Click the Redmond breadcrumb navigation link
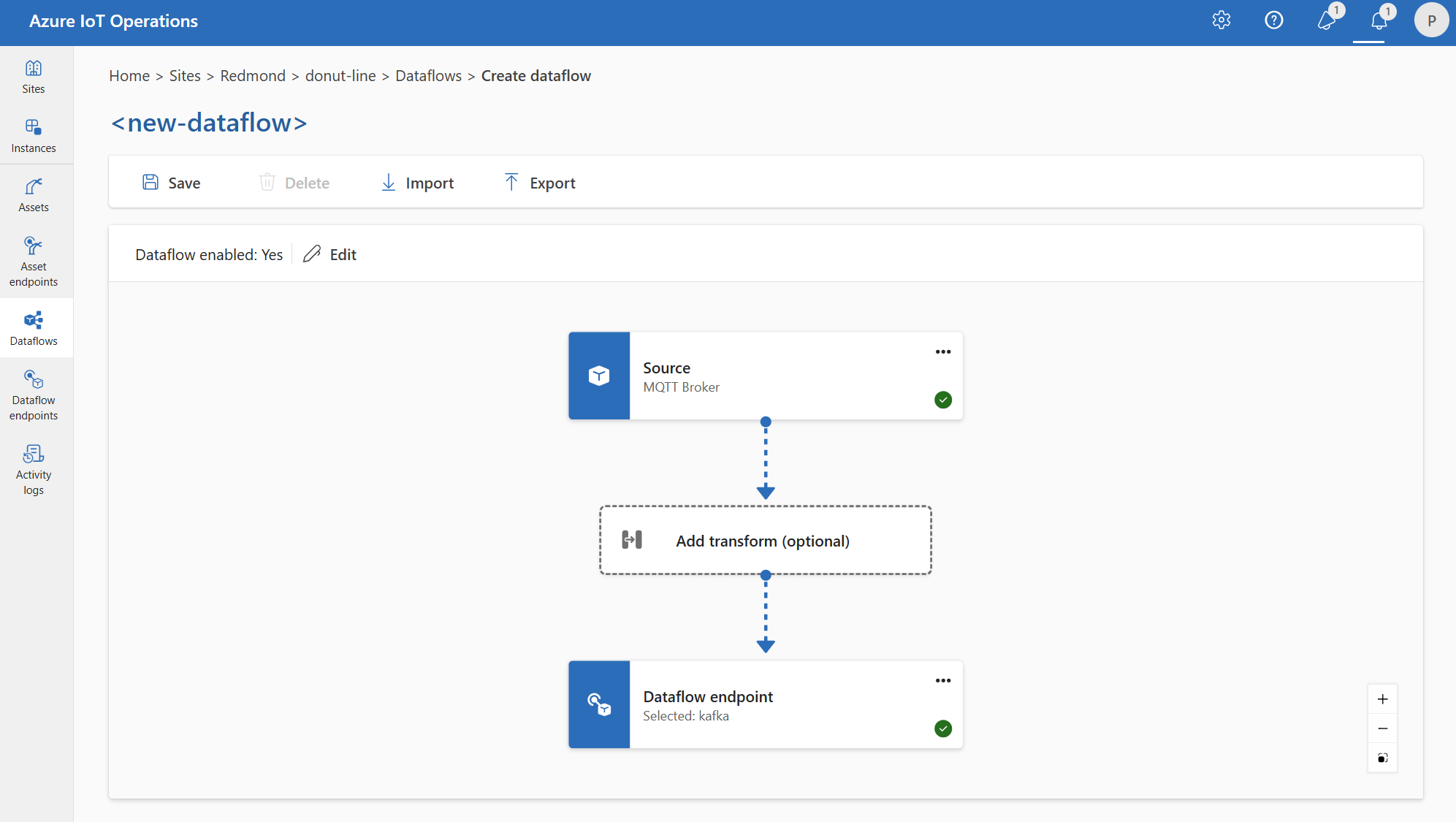The height and width of the screenshot is (822, 1456). [x=252, y=75]
